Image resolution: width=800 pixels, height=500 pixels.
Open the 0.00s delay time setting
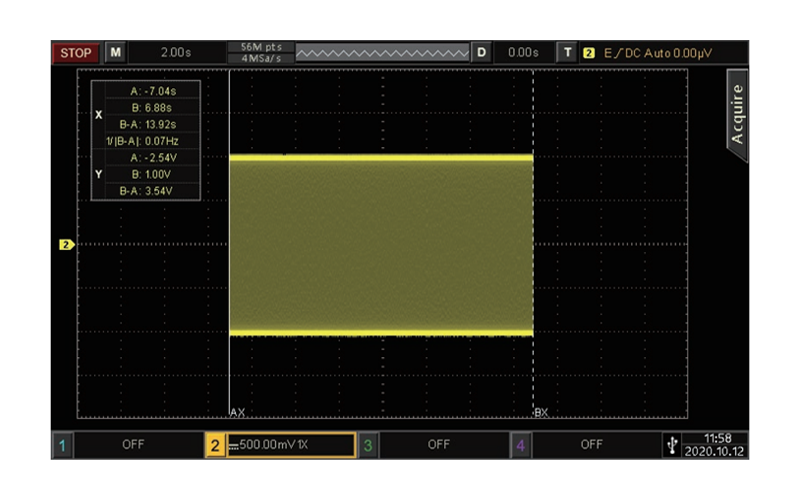point(523,53)
